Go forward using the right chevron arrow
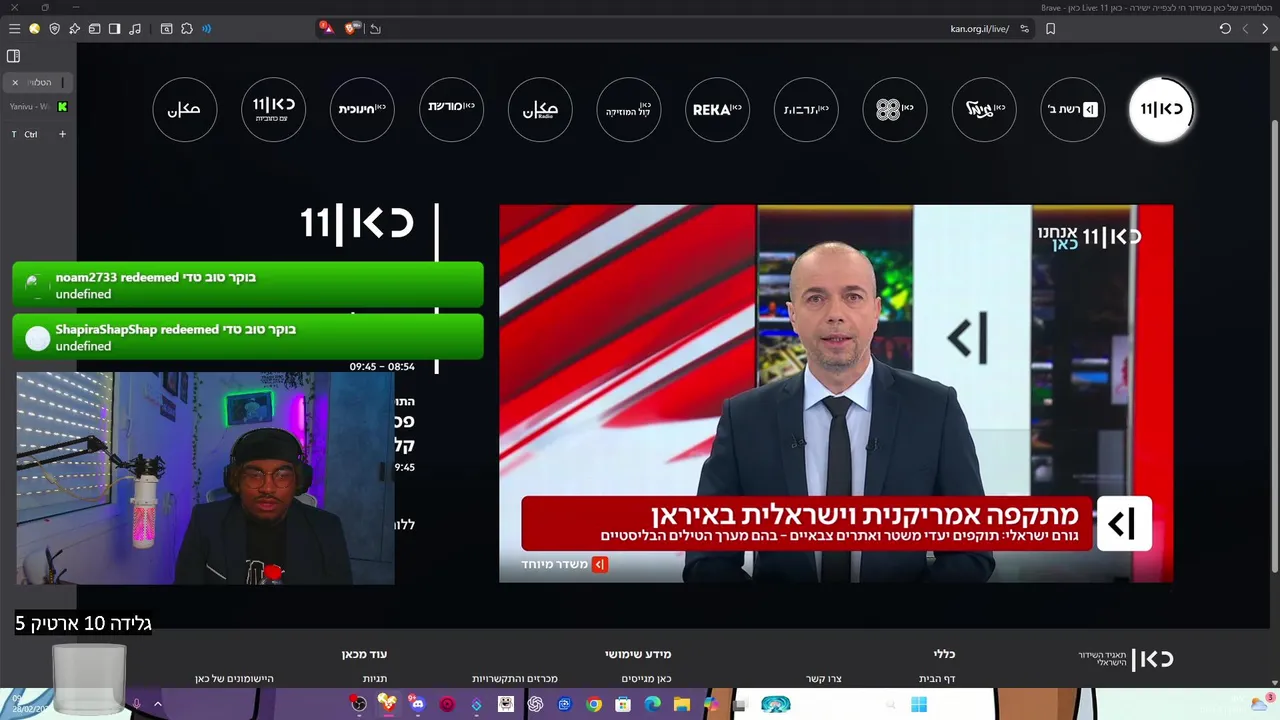The image size is (1280, 720). click(x=1265, y=29)
